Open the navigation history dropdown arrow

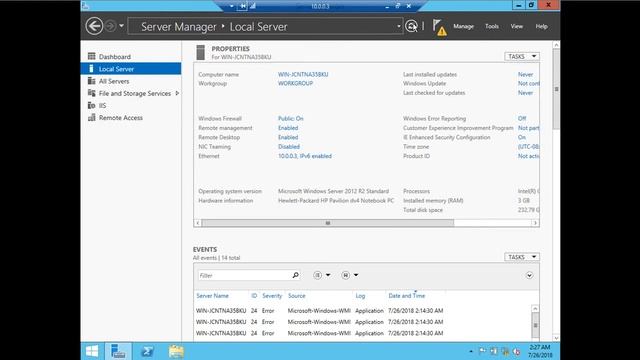click(x=121, y=26)
